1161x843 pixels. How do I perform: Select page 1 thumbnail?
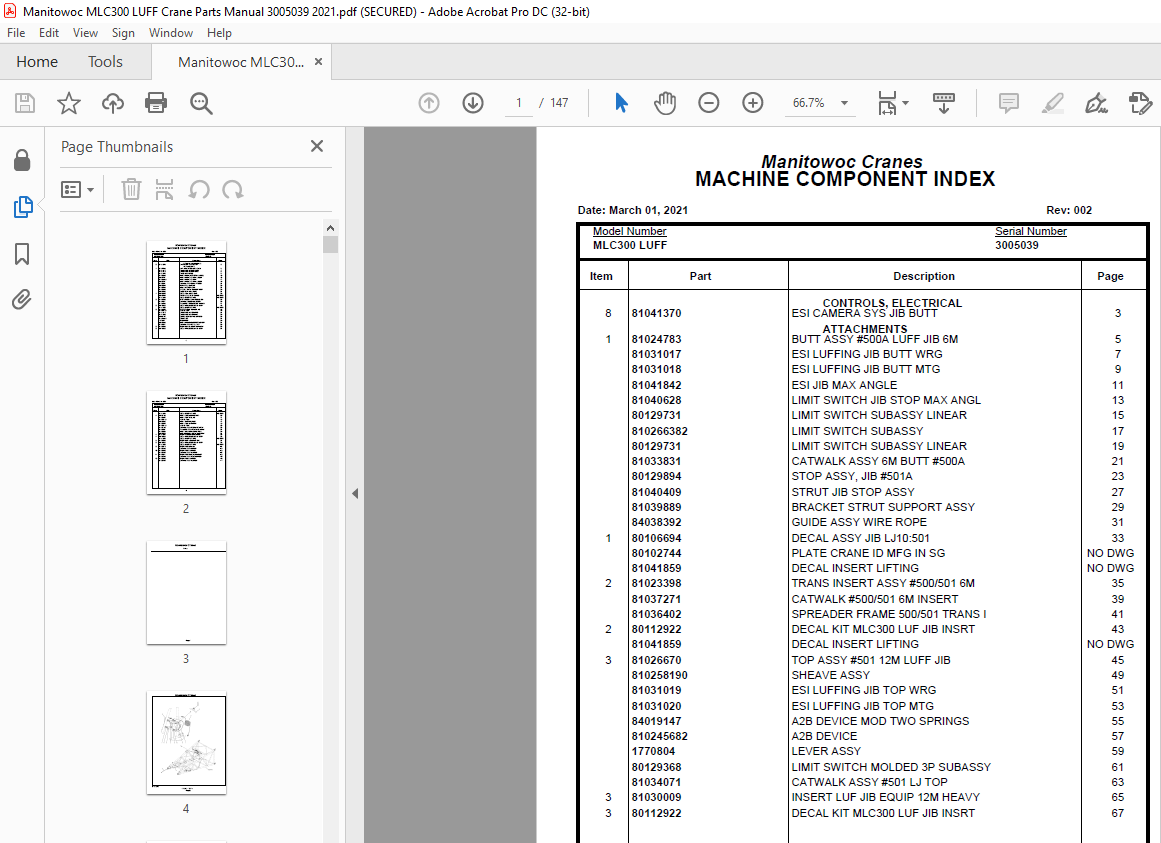point(187,292)
